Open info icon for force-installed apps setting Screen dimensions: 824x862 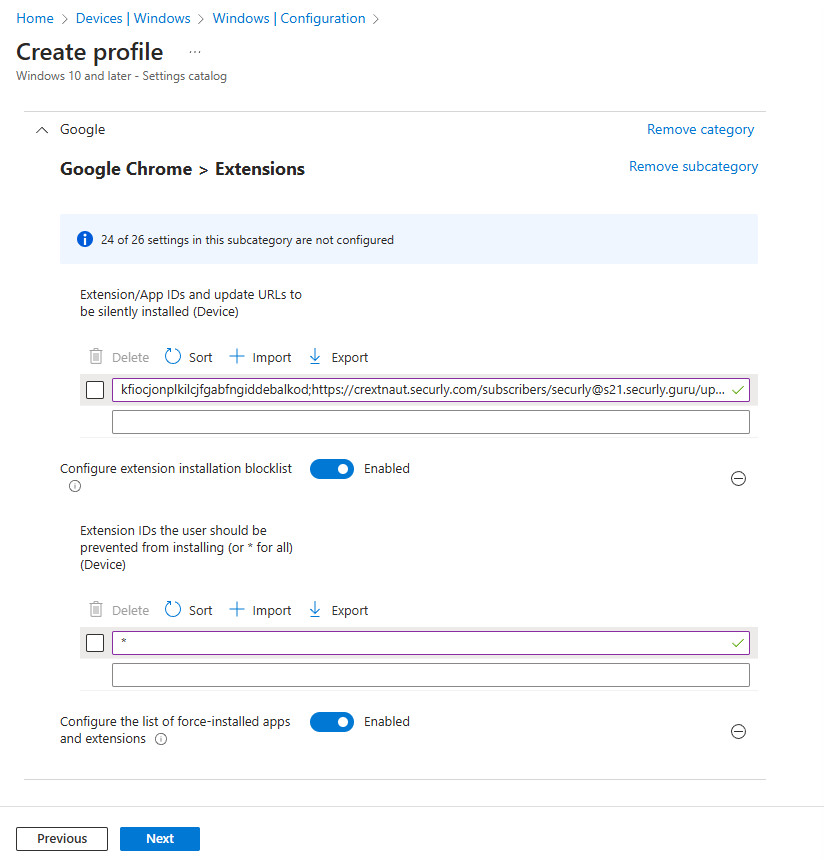[x=161, y=739]
